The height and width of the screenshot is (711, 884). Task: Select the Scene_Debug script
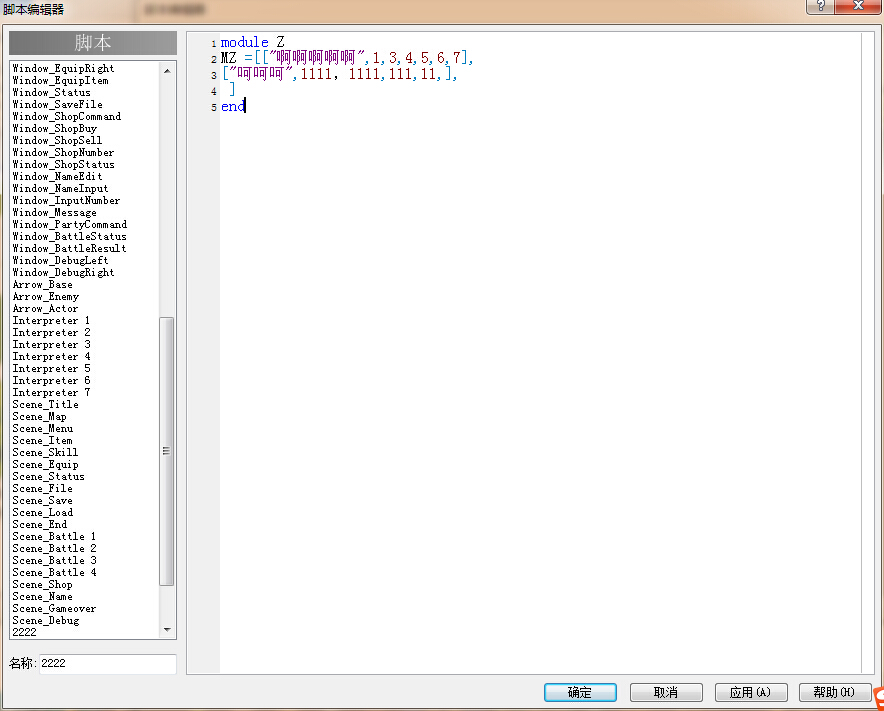pos(46,621)
